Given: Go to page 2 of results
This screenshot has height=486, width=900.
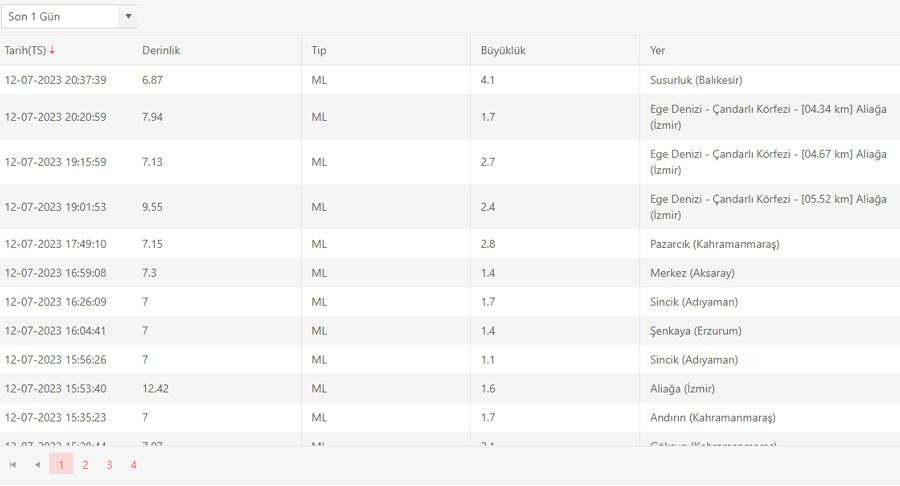Looking at the screenshot, I should [x=86, y=464].
